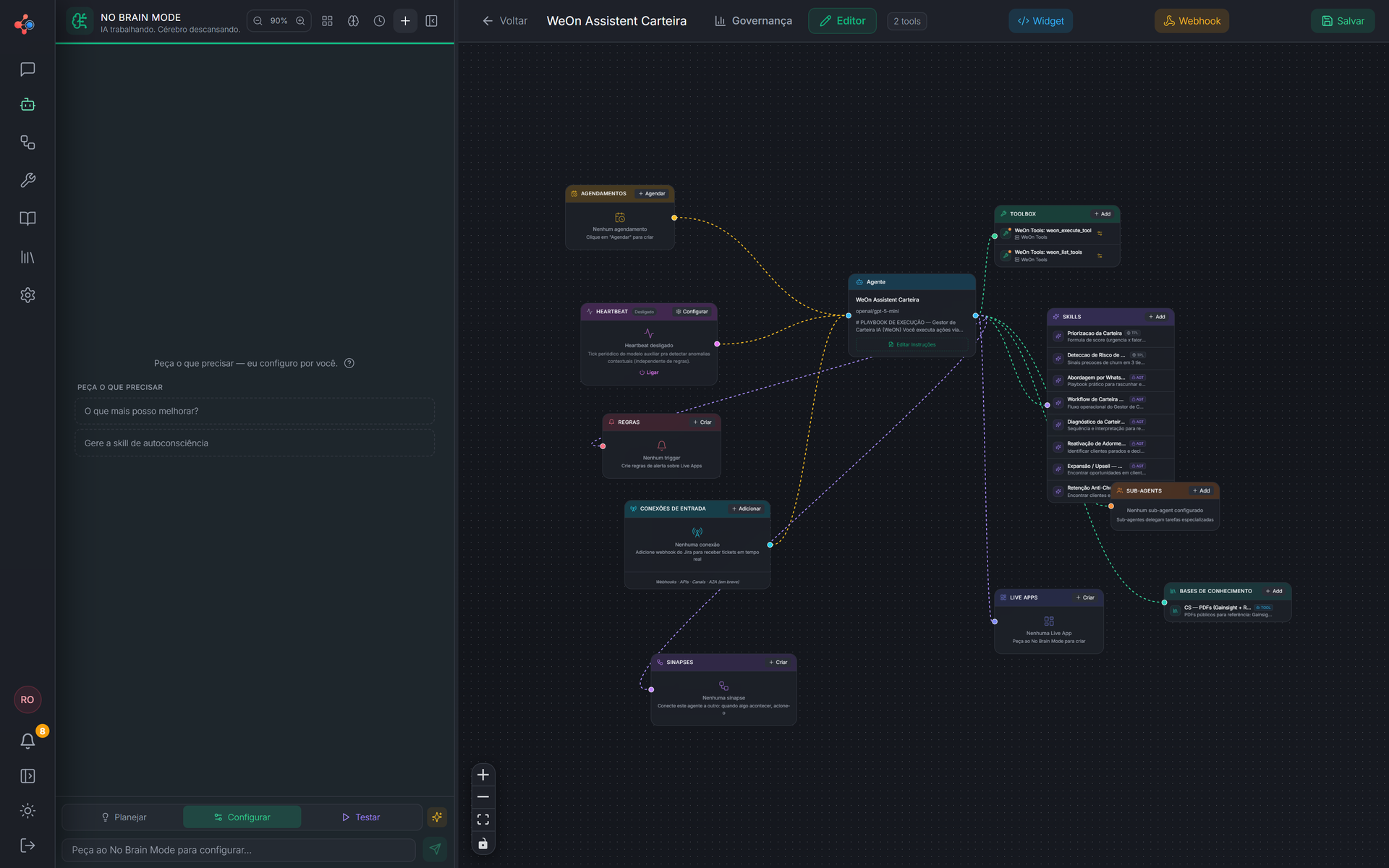The image size is (1389, 868).
Task: Click the '2 tools' badge
Action: pyautogui.click(x=906, y=21)
